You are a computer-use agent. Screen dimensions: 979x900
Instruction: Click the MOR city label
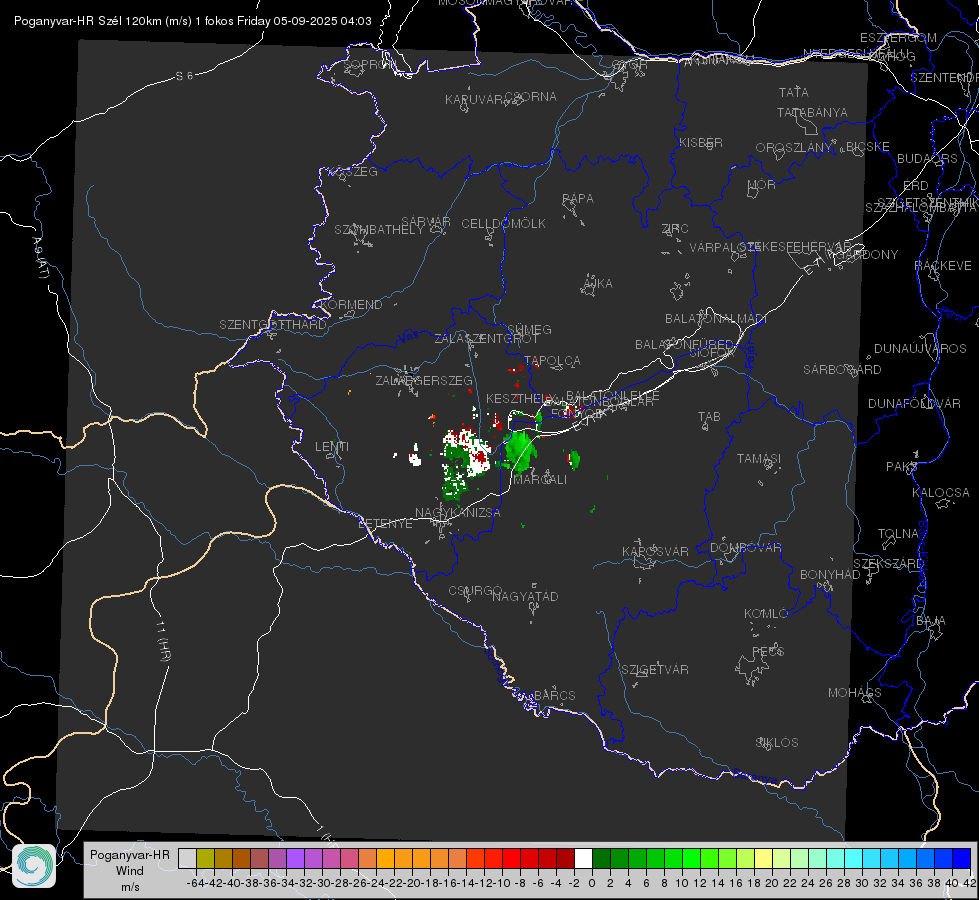pos(762,185)
